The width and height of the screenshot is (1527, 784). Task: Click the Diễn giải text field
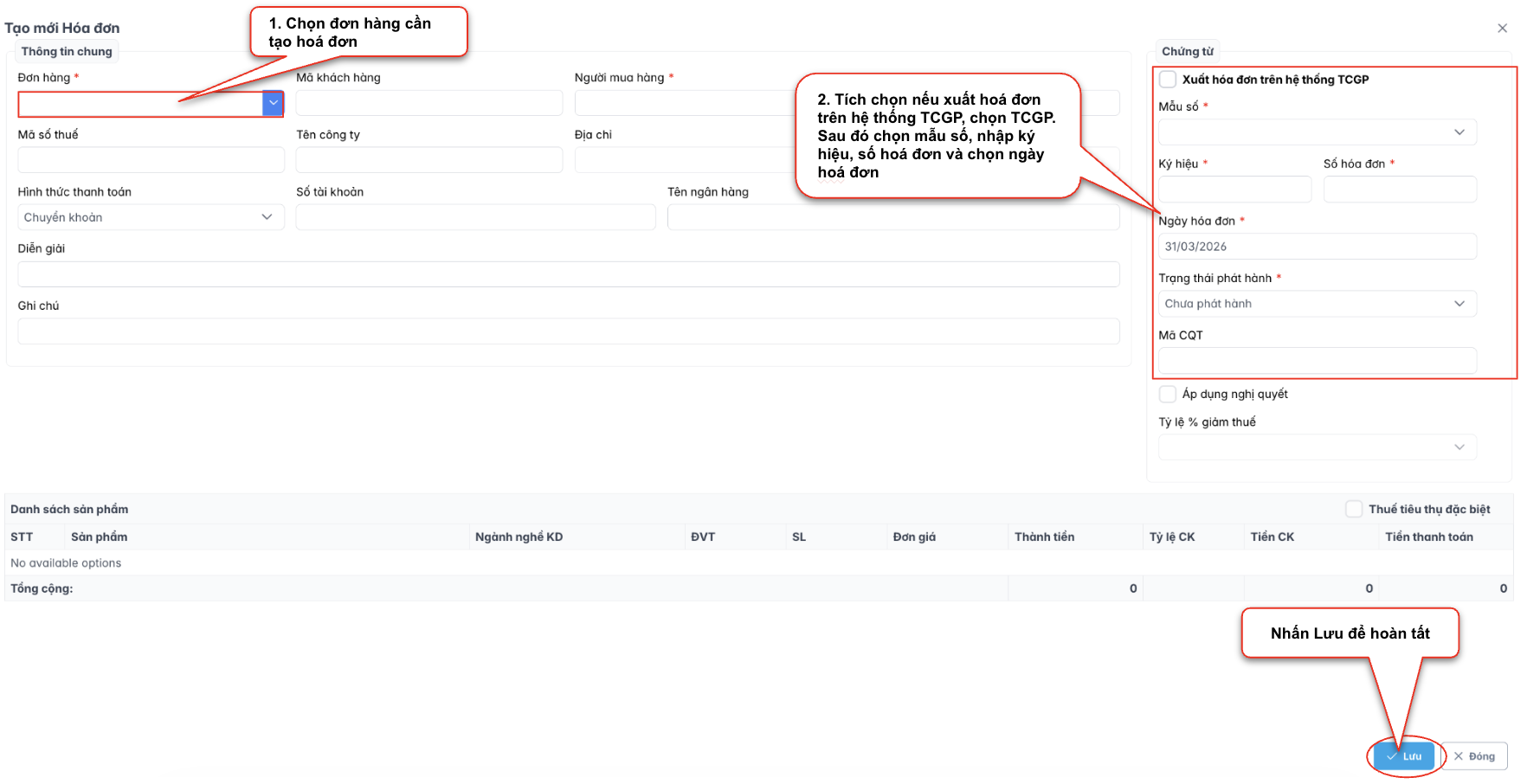click(568, 274)
